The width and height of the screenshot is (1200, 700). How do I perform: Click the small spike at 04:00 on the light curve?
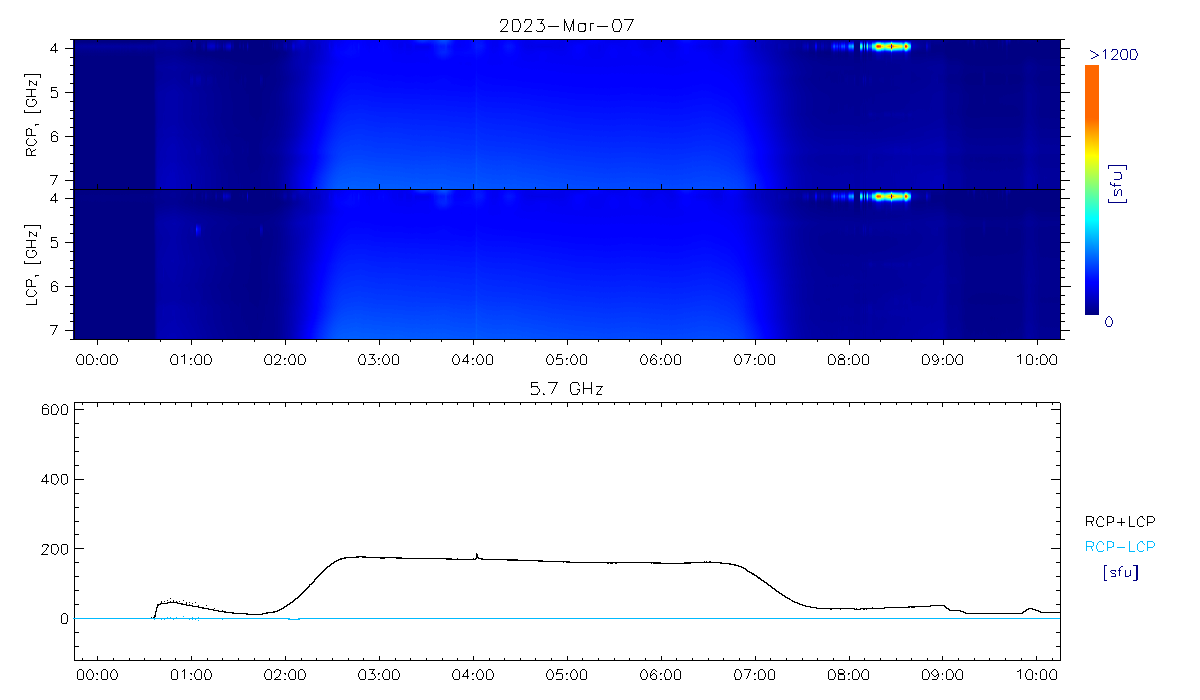click(x=477, y=554)
